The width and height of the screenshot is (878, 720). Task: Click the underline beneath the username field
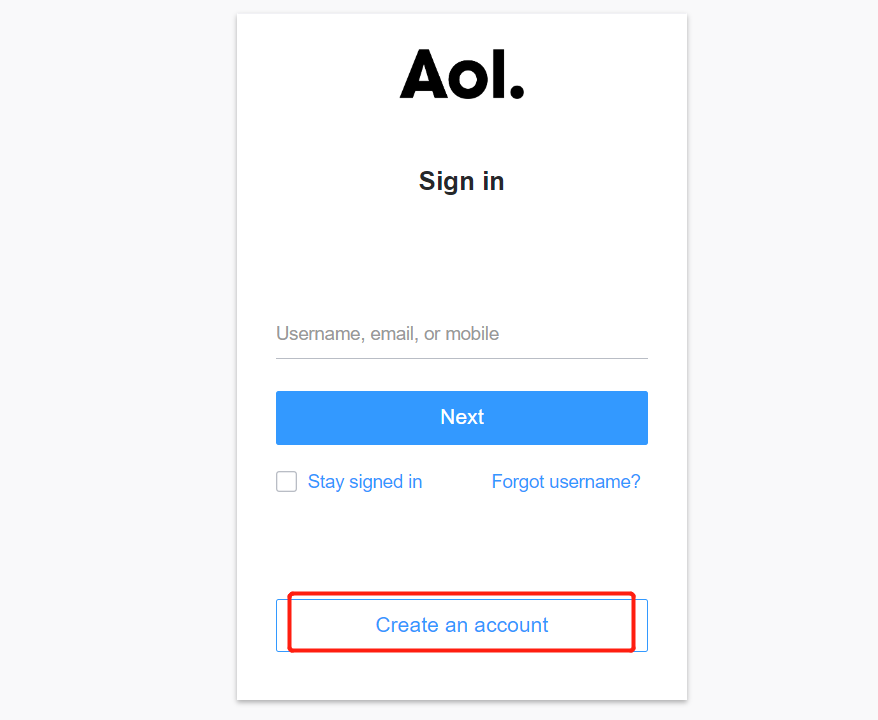pos(461,358)
